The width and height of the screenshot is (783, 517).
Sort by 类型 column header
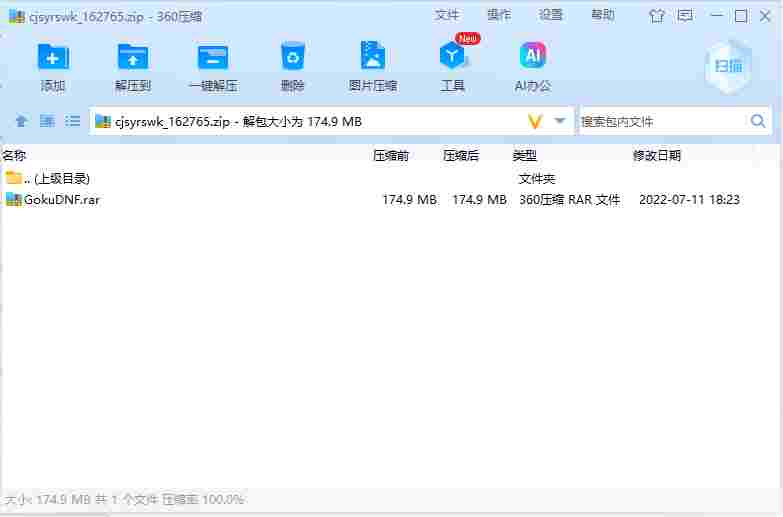[525, 155]
